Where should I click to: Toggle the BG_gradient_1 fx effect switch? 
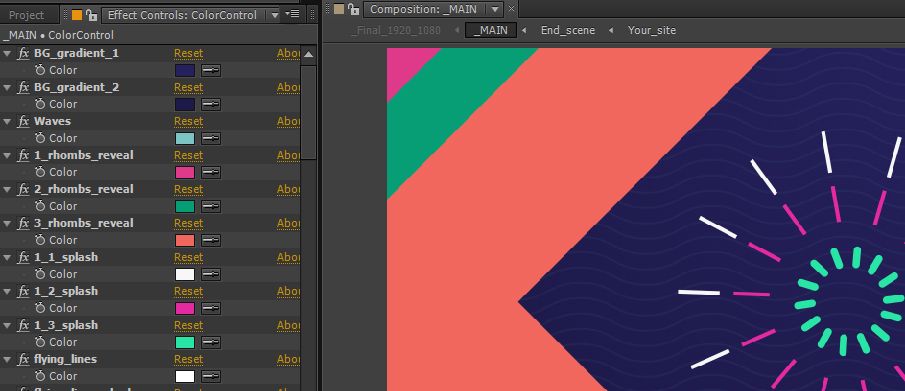pos(24,53)
